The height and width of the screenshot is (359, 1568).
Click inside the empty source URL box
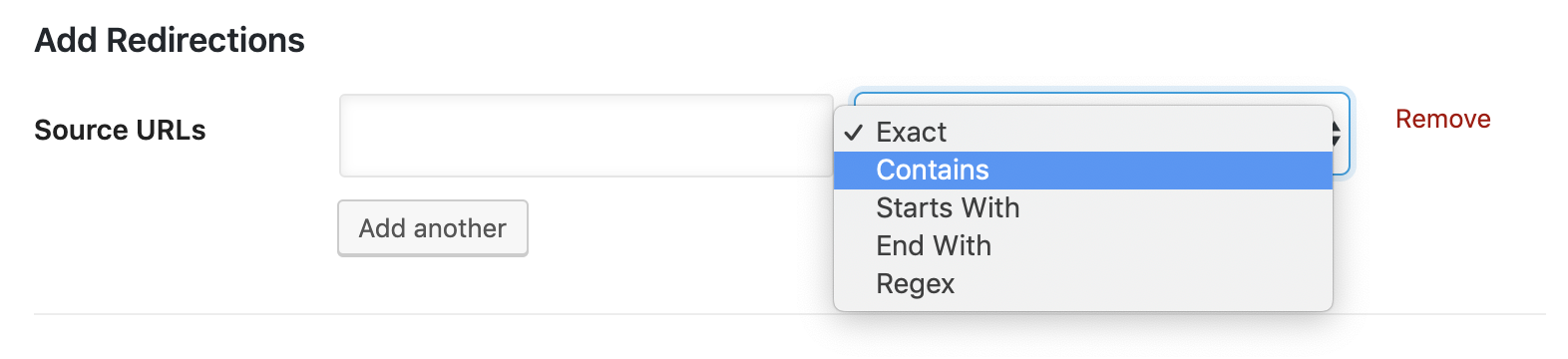tap(587, 136)
